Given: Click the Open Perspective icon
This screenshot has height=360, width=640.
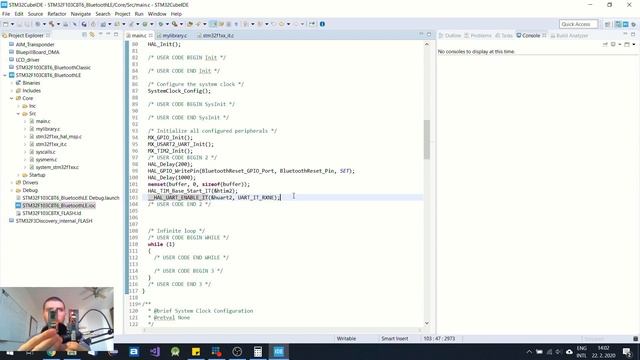Looking at the screenshot, I should [x=607, y=24].
